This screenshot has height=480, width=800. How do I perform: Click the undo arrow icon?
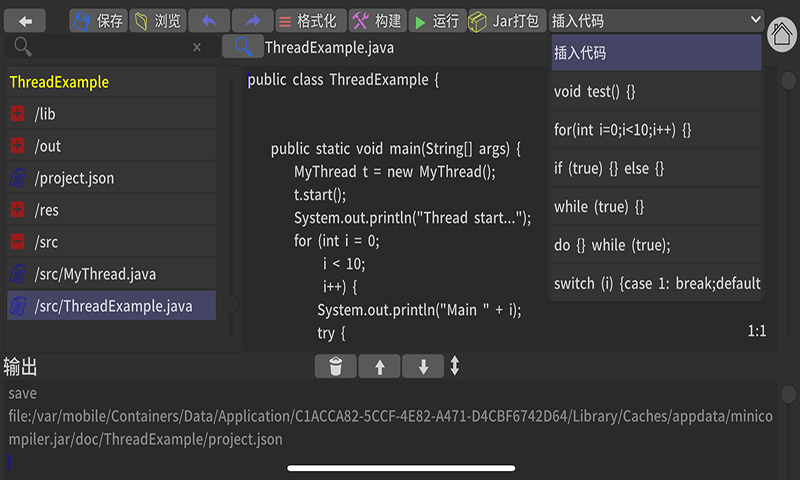pos(209,20)
